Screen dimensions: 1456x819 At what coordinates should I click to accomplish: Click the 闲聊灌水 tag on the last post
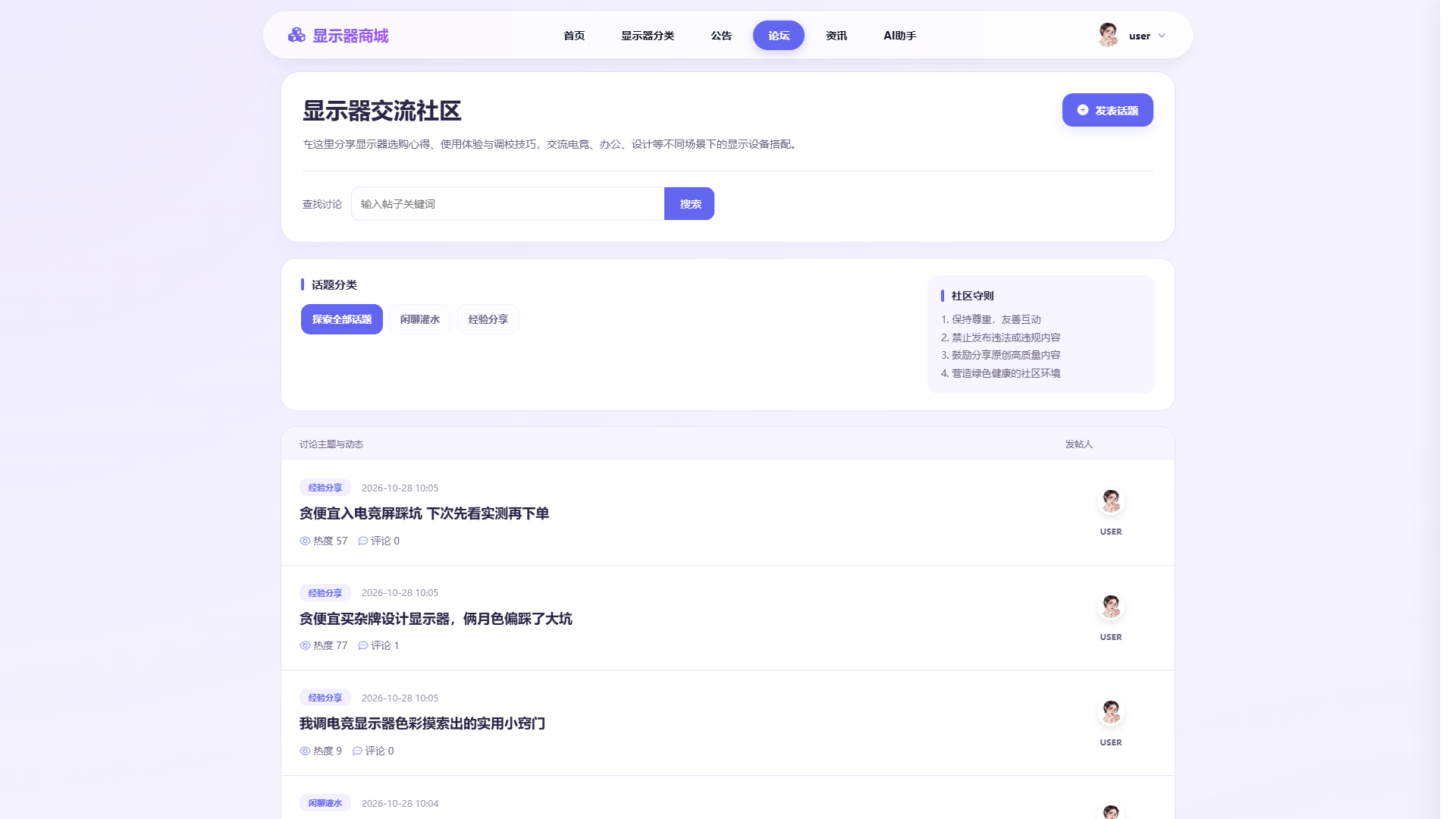[325, 803]
